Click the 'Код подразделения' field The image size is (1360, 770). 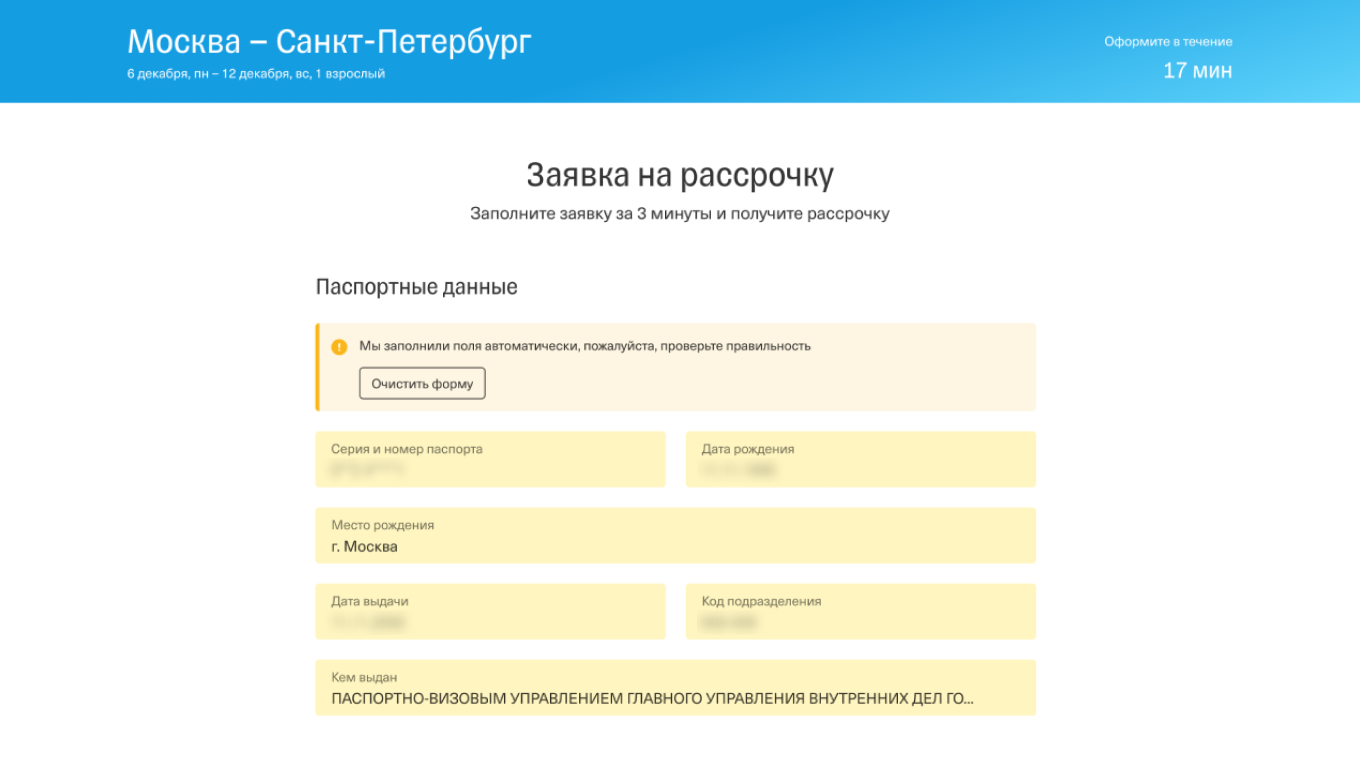[860, 611]
